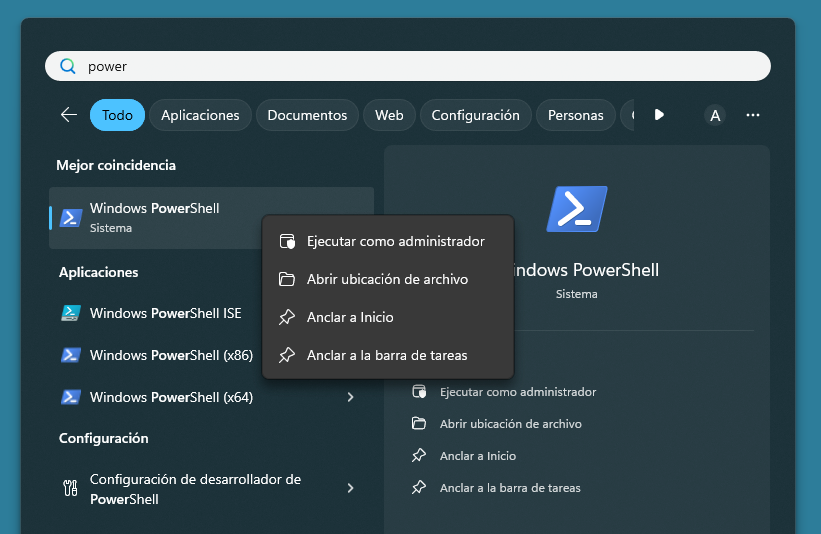Switch to the Aplicaciones filter tab
This screenshot has width=821, height=534.
pyautogui.click(x=200, y=115)
